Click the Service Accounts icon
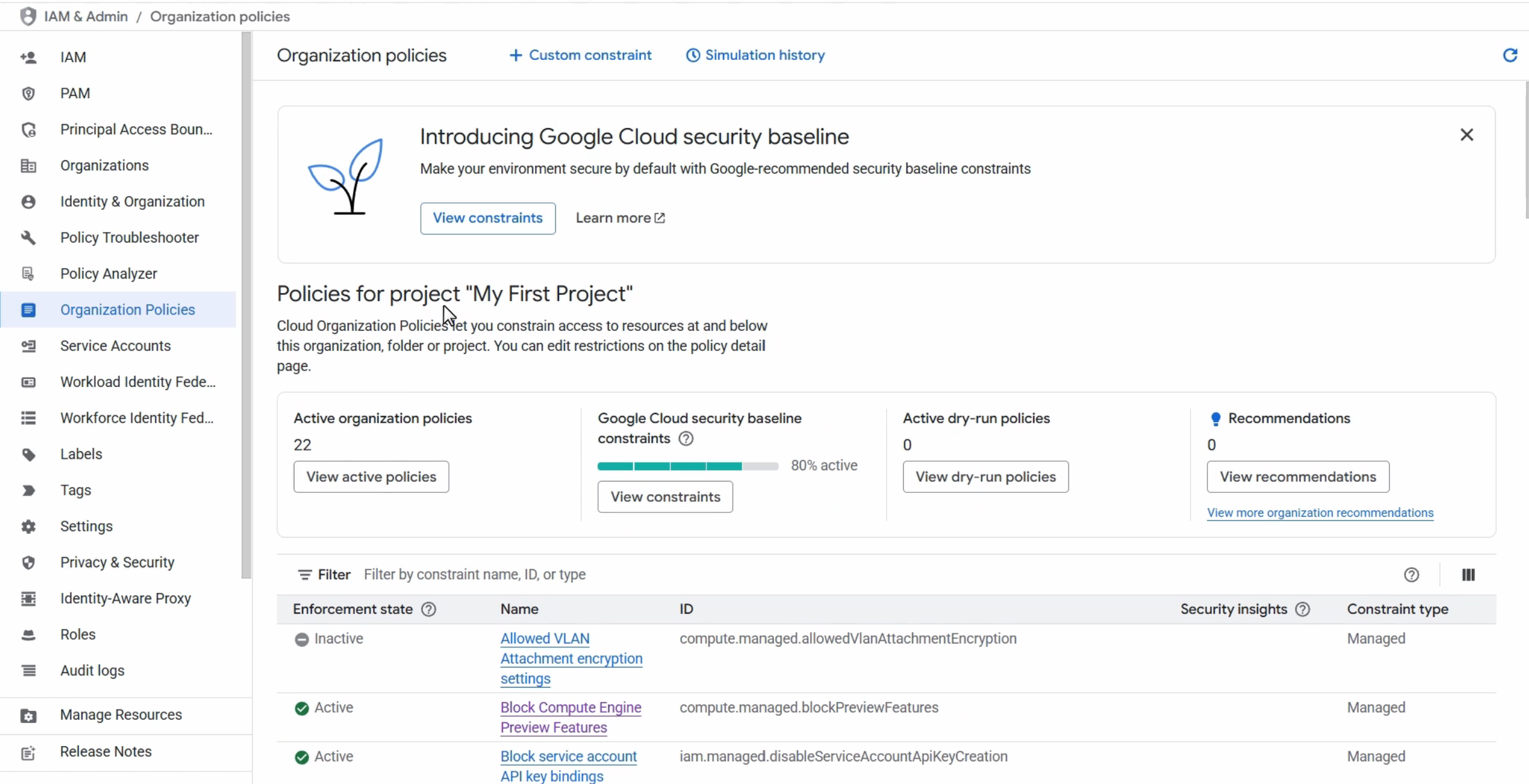Viewport: 1529px width, 784px height. (28, 346)
